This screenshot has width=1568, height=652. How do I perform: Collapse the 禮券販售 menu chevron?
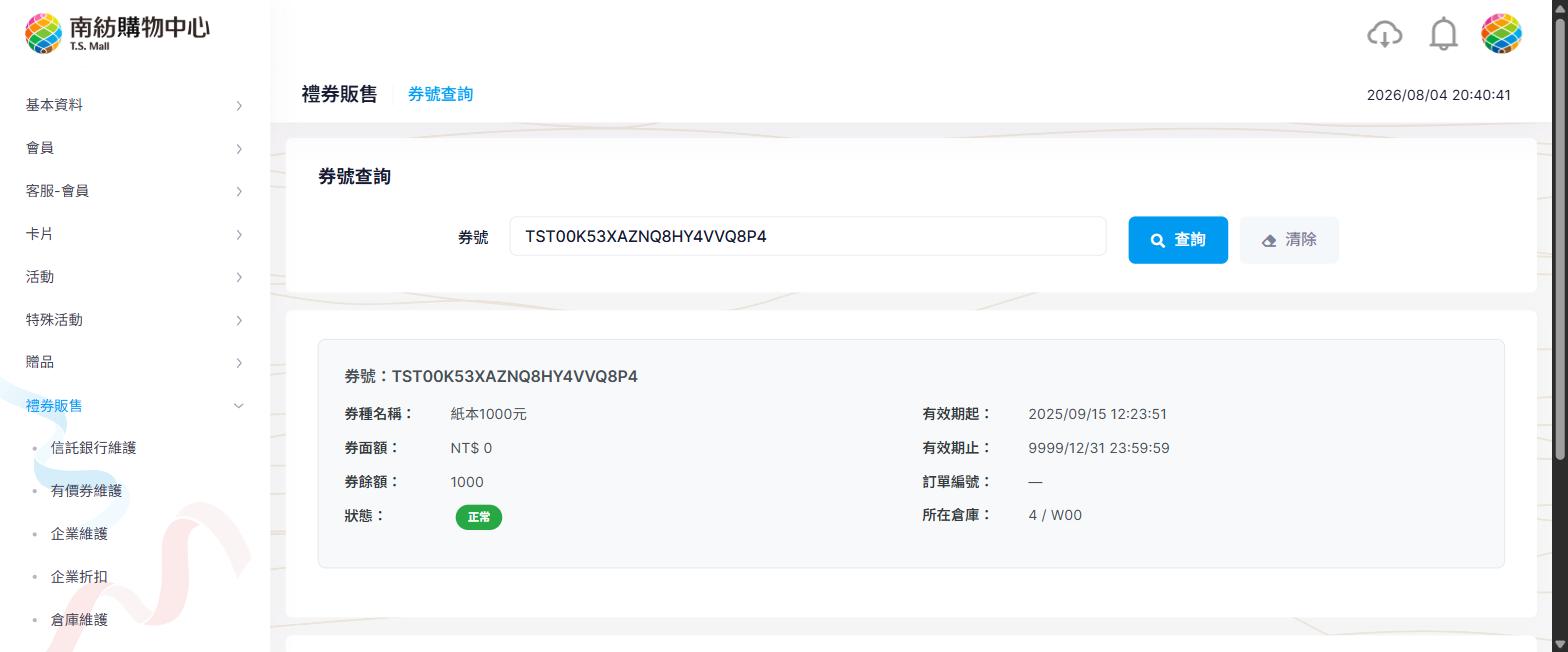pos(238,406)
